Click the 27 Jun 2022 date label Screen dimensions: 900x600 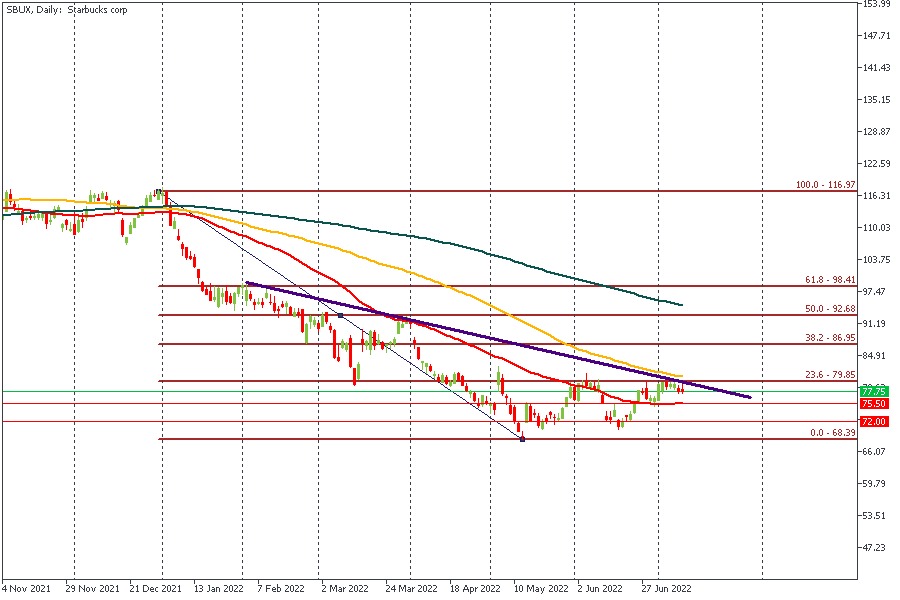click(665, 590)
